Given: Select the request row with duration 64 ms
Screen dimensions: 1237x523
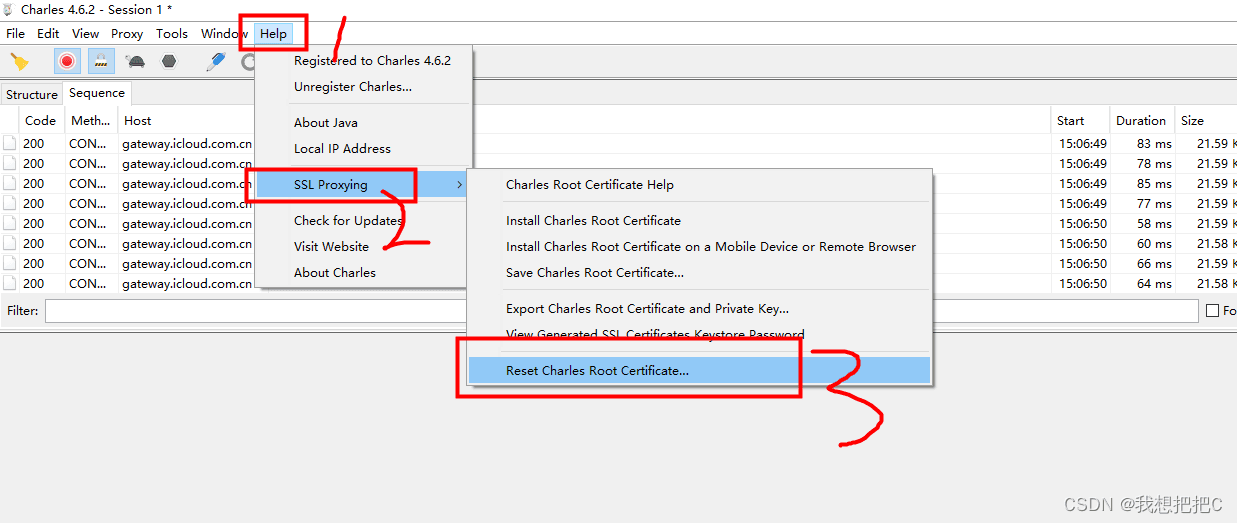Looking at the screenshot, I should pyautogui.click(x=618, y=283).
